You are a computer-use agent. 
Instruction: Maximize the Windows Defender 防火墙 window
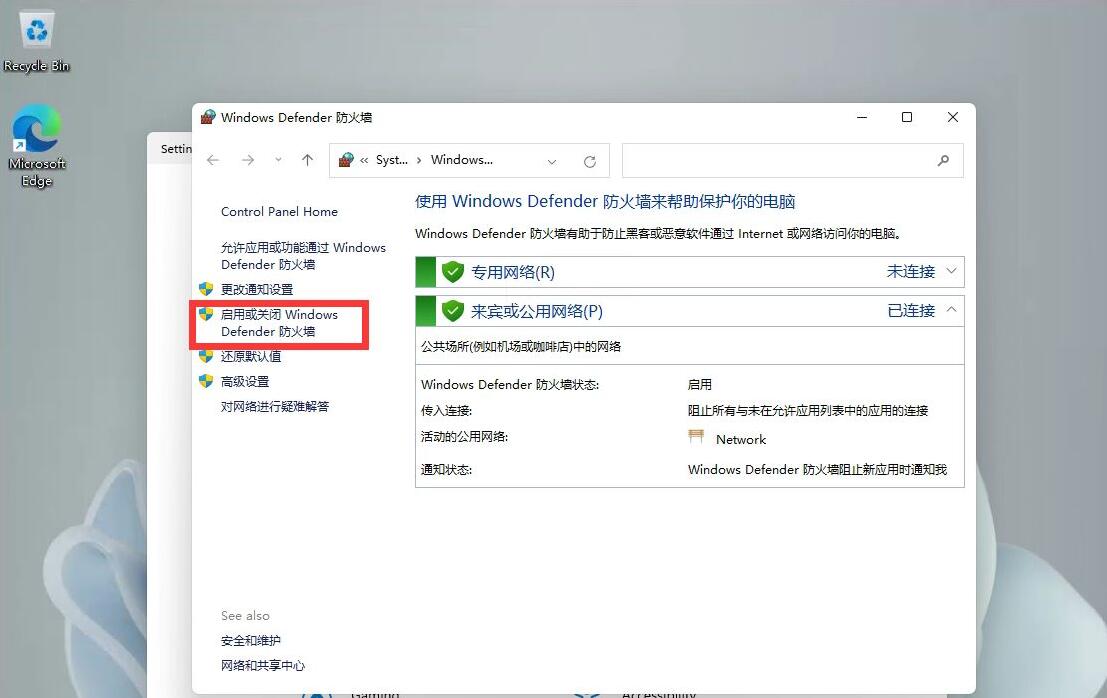[x=906, y=117]
